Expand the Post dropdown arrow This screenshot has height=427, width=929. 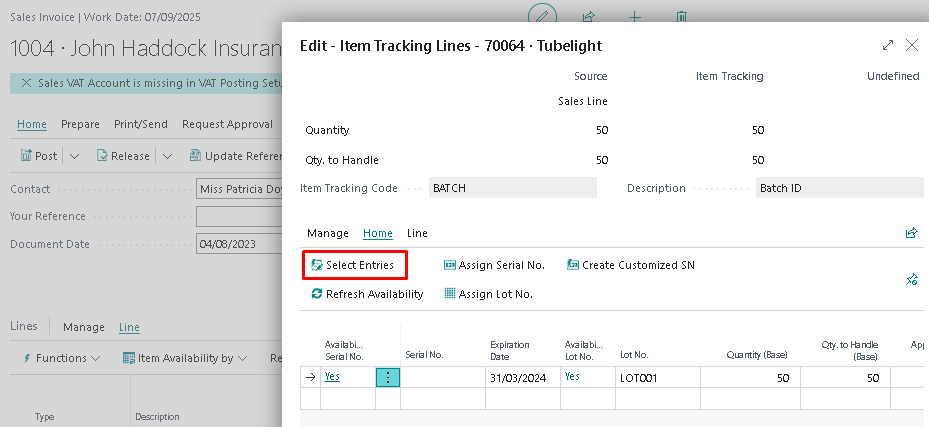pos(74,156)
